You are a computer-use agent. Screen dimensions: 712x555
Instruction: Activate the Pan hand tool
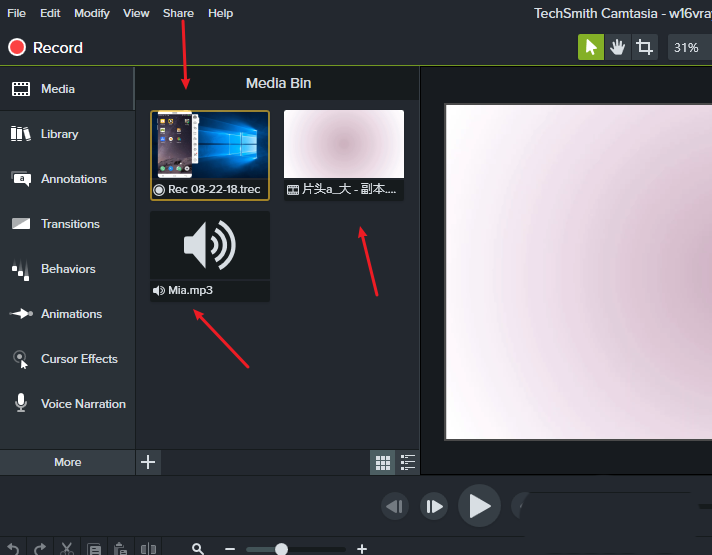tap(617, 47)
